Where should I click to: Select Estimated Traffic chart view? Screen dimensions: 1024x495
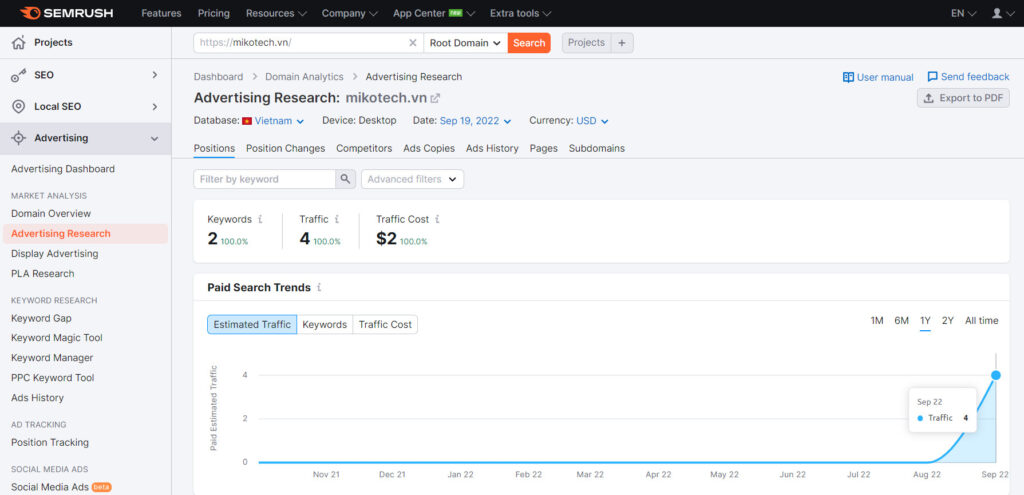[x=252, y=325]
